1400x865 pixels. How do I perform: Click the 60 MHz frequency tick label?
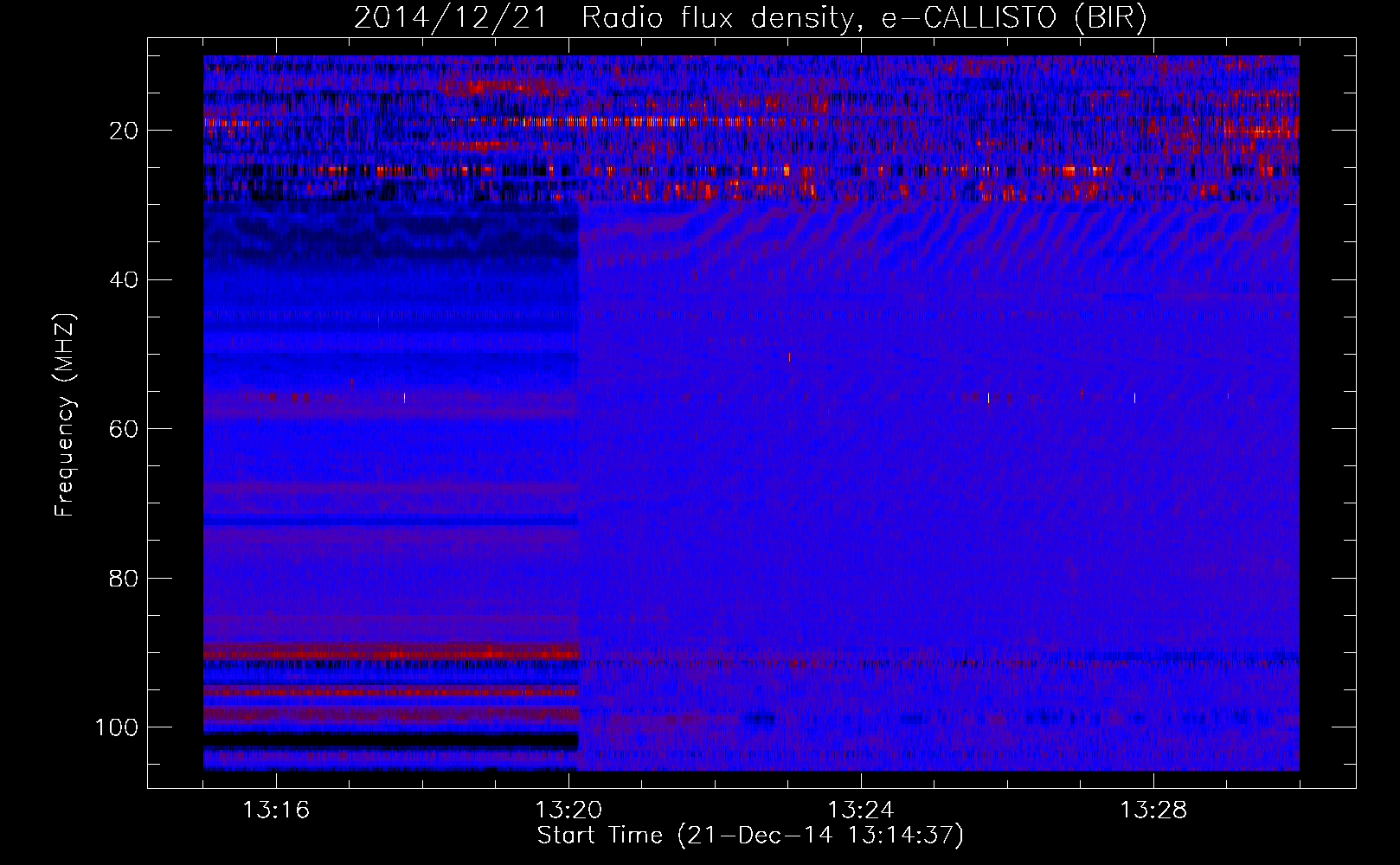coord(125,429)
